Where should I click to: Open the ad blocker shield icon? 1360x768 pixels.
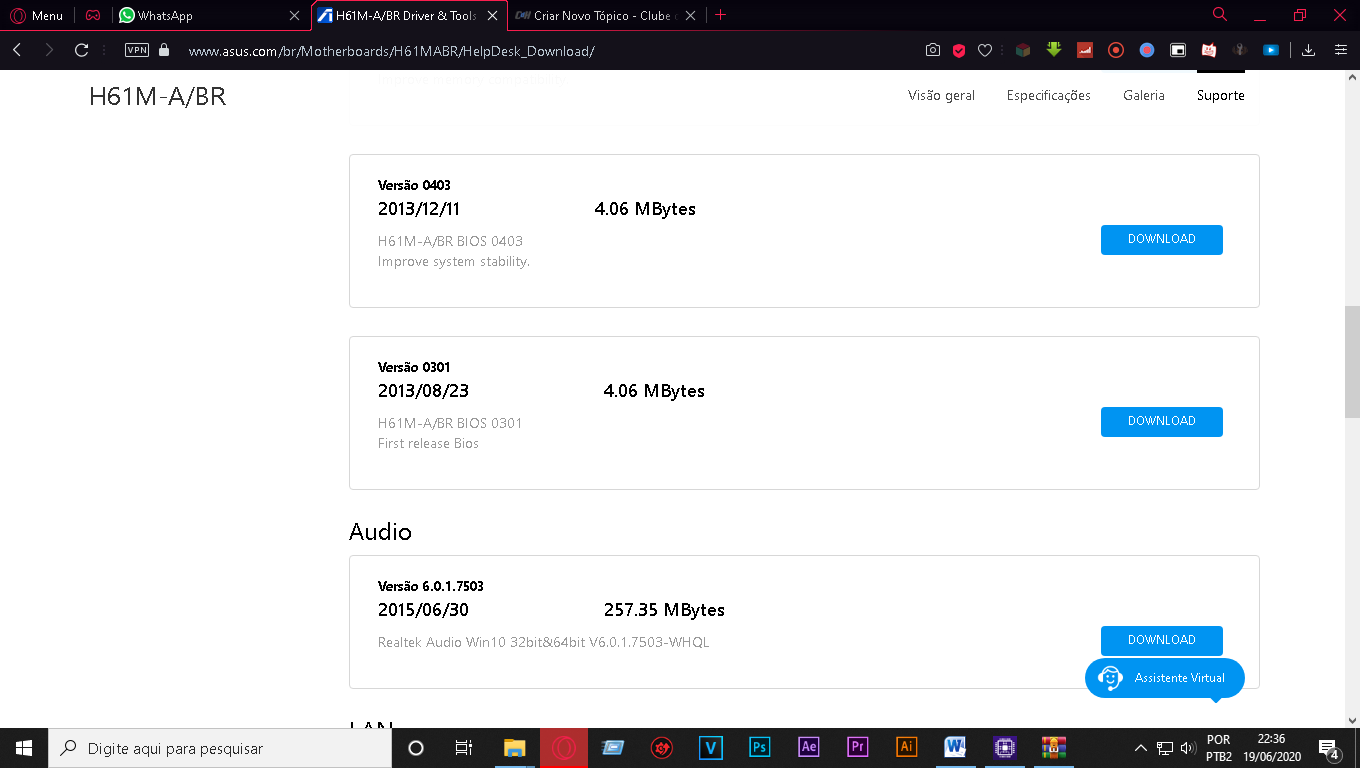[958, 50]
